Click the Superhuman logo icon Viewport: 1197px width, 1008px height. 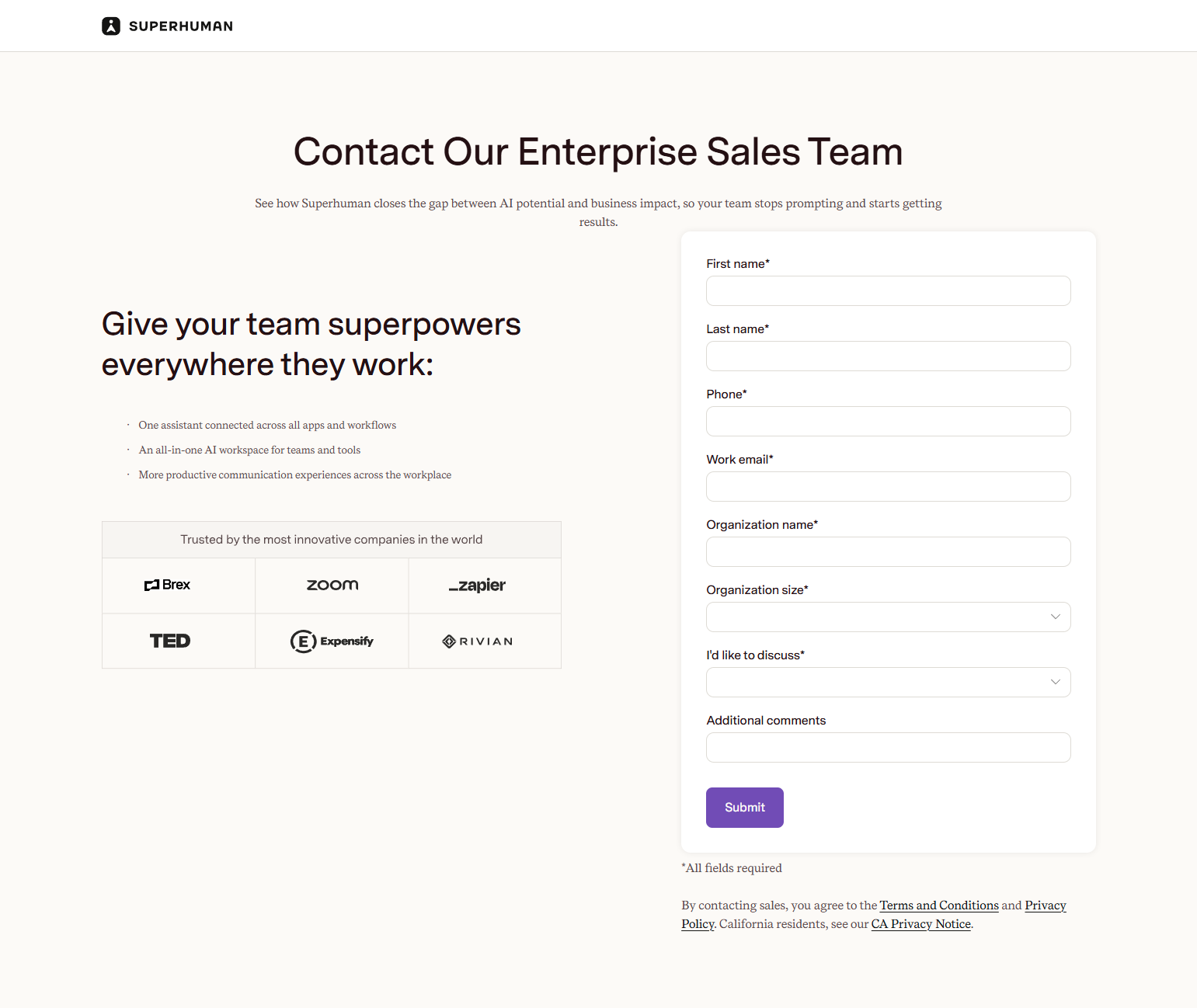111,26
